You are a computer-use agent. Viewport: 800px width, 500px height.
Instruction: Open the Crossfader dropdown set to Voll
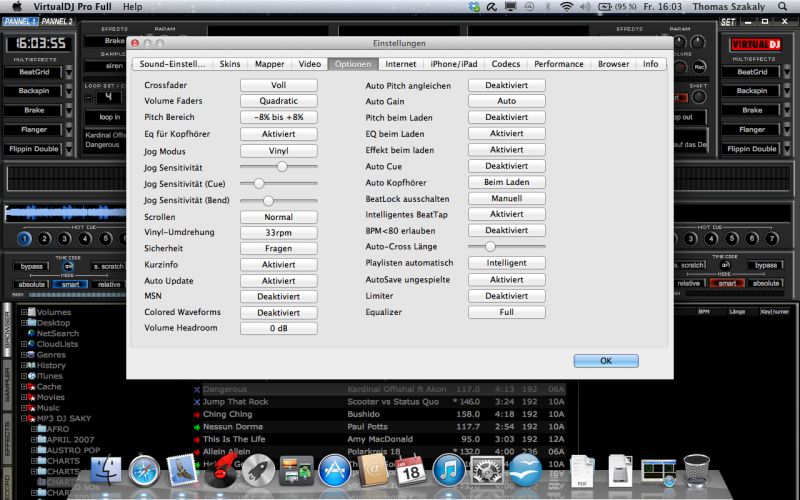tap(279, 85)
